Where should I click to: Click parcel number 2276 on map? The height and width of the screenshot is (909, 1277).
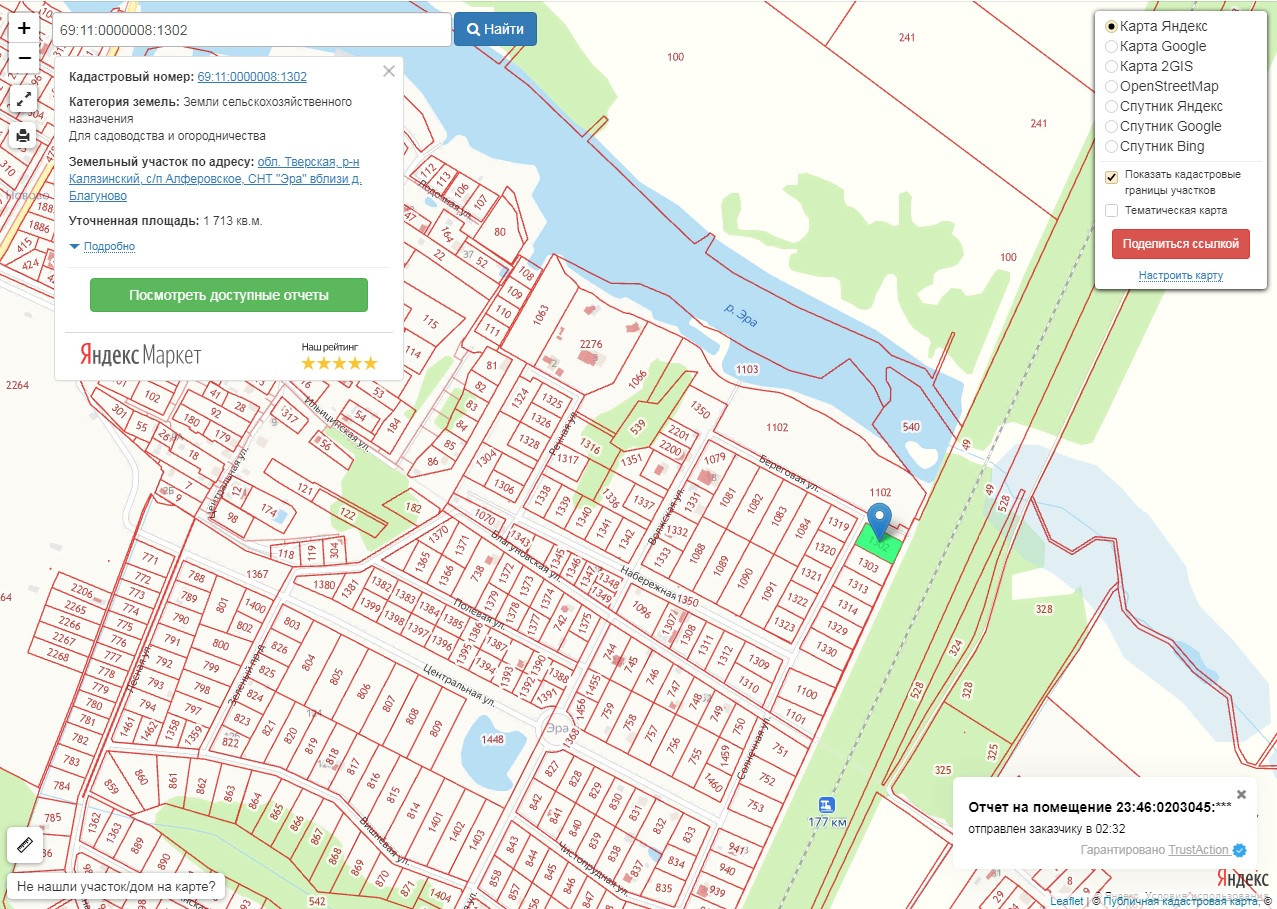591,344
